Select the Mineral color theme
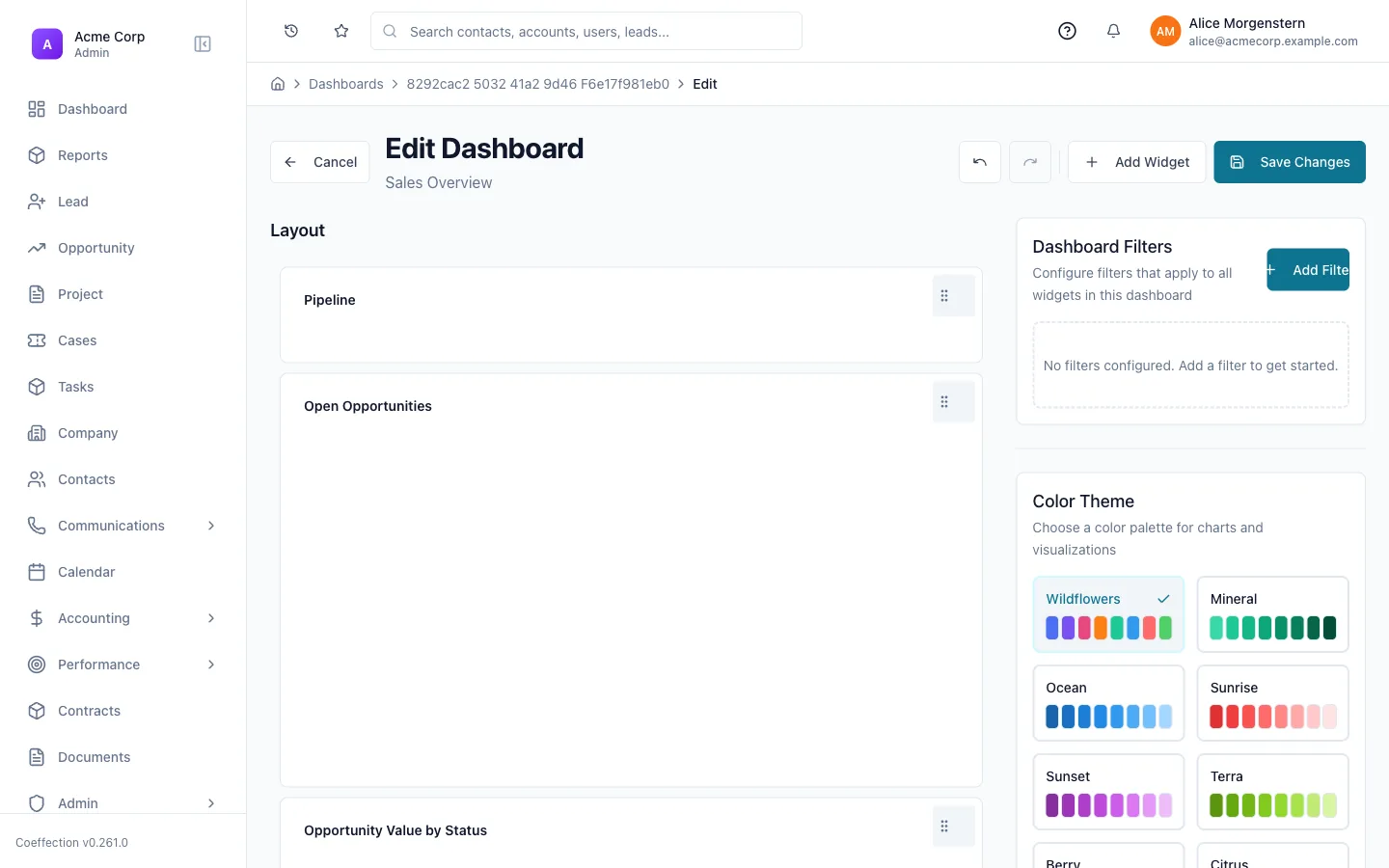The width and height of the screenshot is (1389, 868). (1273, 614)
